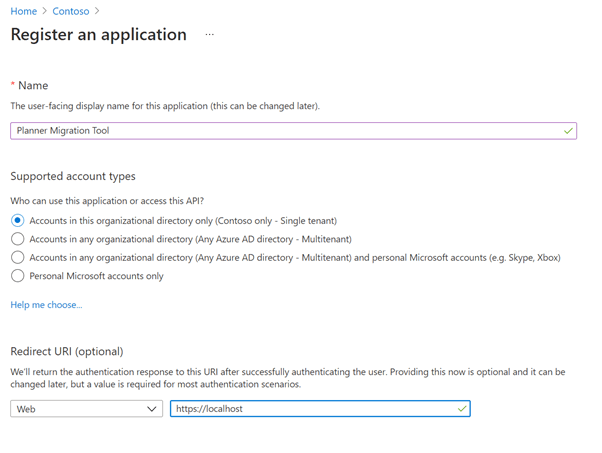Select Multitenant and personal Microsoft accounts option
The image size is (602, 453).
17,257
